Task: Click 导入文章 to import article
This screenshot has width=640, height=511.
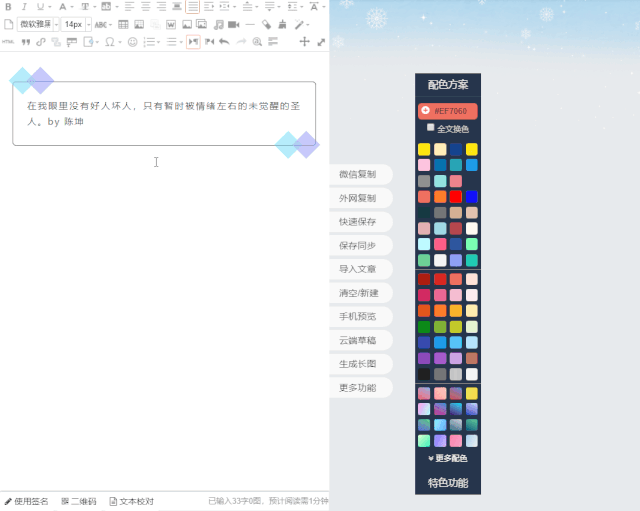Action: tap(360, 269)
